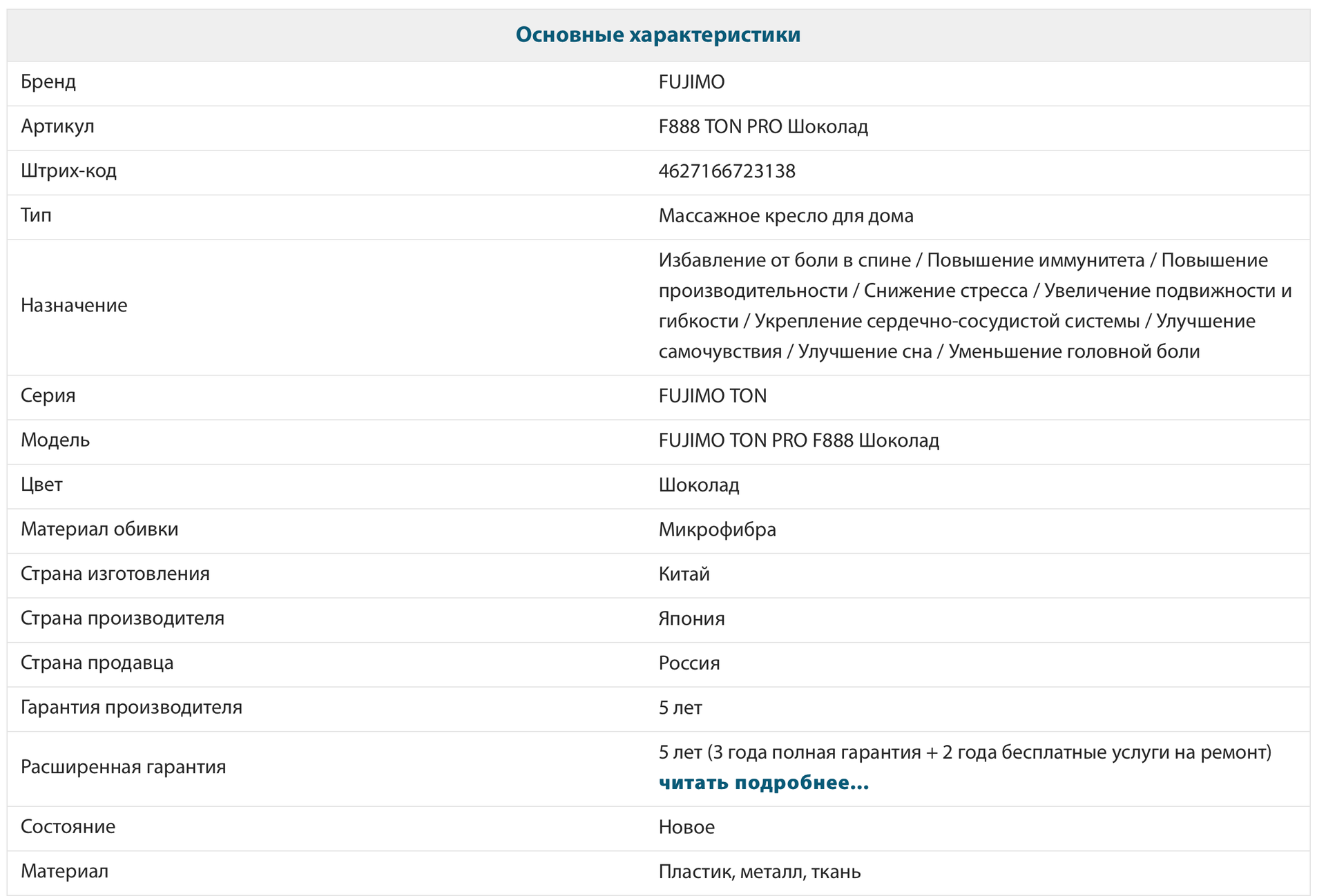Open the 'читать подробнее...' warranty link
The width and height of the screenshot is (1326, 896).
[763, 783]
